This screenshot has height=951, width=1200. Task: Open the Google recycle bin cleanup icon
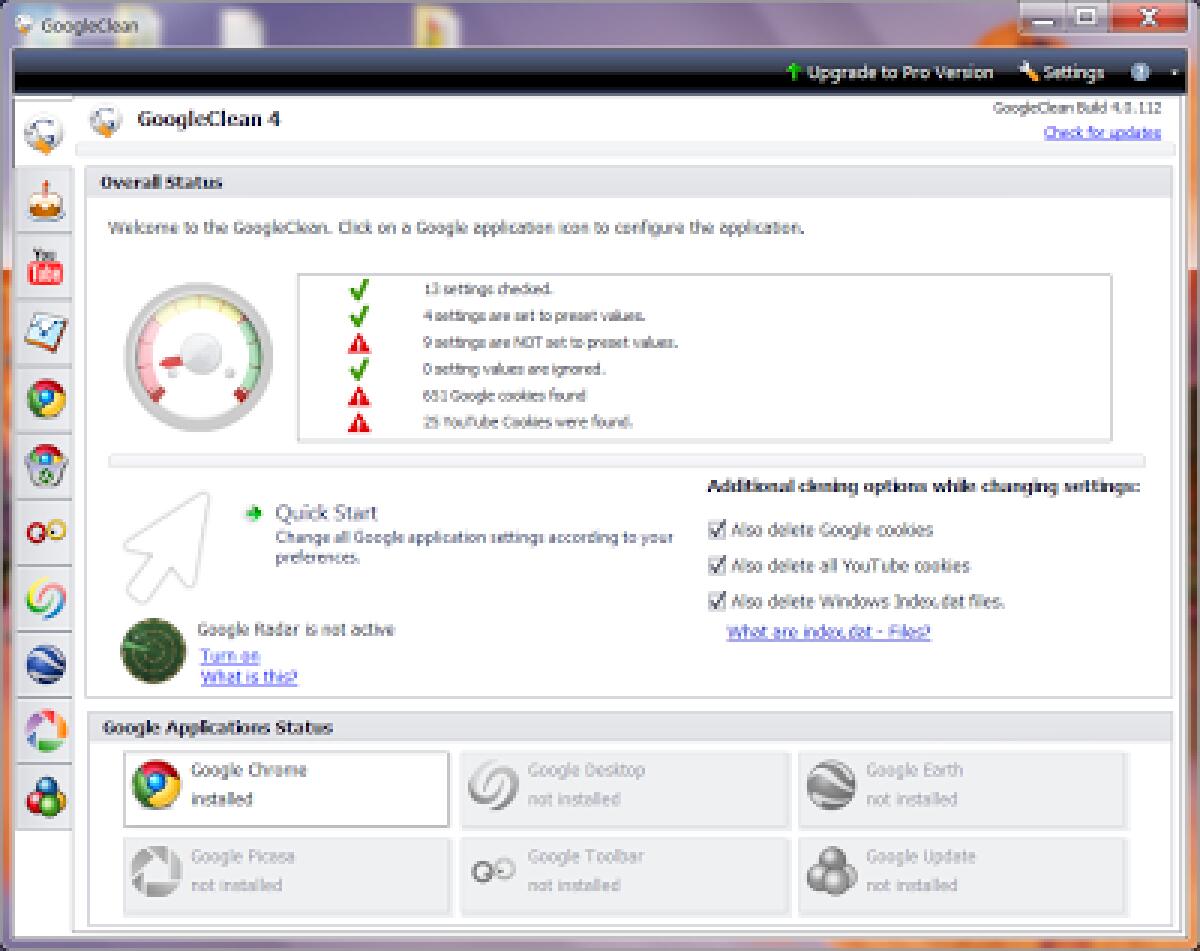42,465
